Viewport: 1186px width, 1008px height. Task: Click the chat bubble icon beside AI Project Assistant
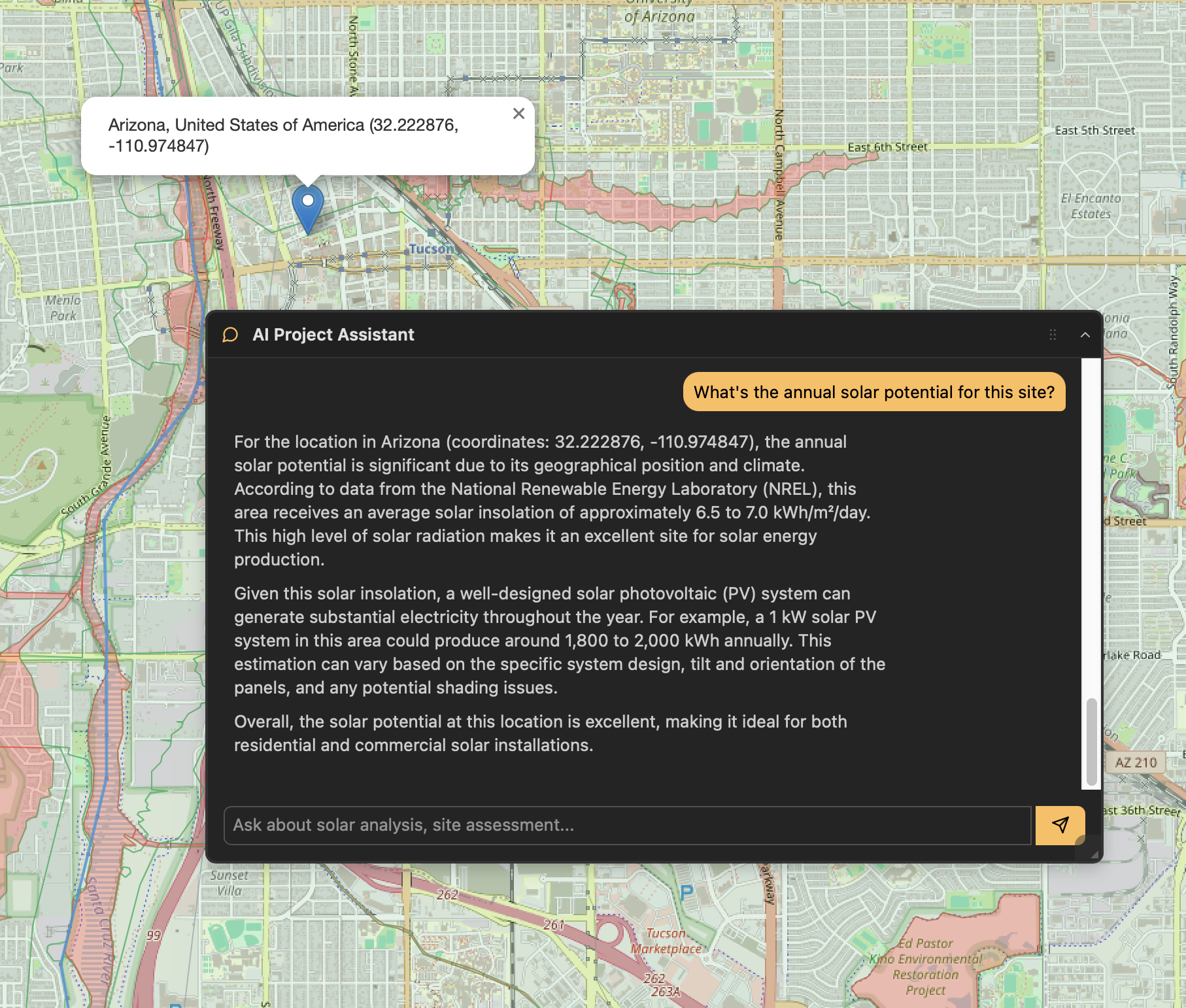(x=230, y=335)
